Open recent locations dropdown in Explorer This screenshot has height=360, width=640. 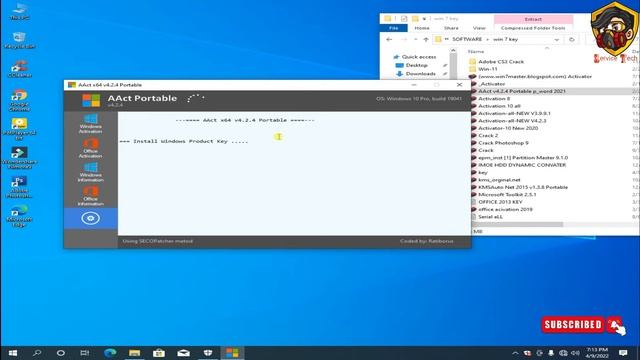pos(416,39)
